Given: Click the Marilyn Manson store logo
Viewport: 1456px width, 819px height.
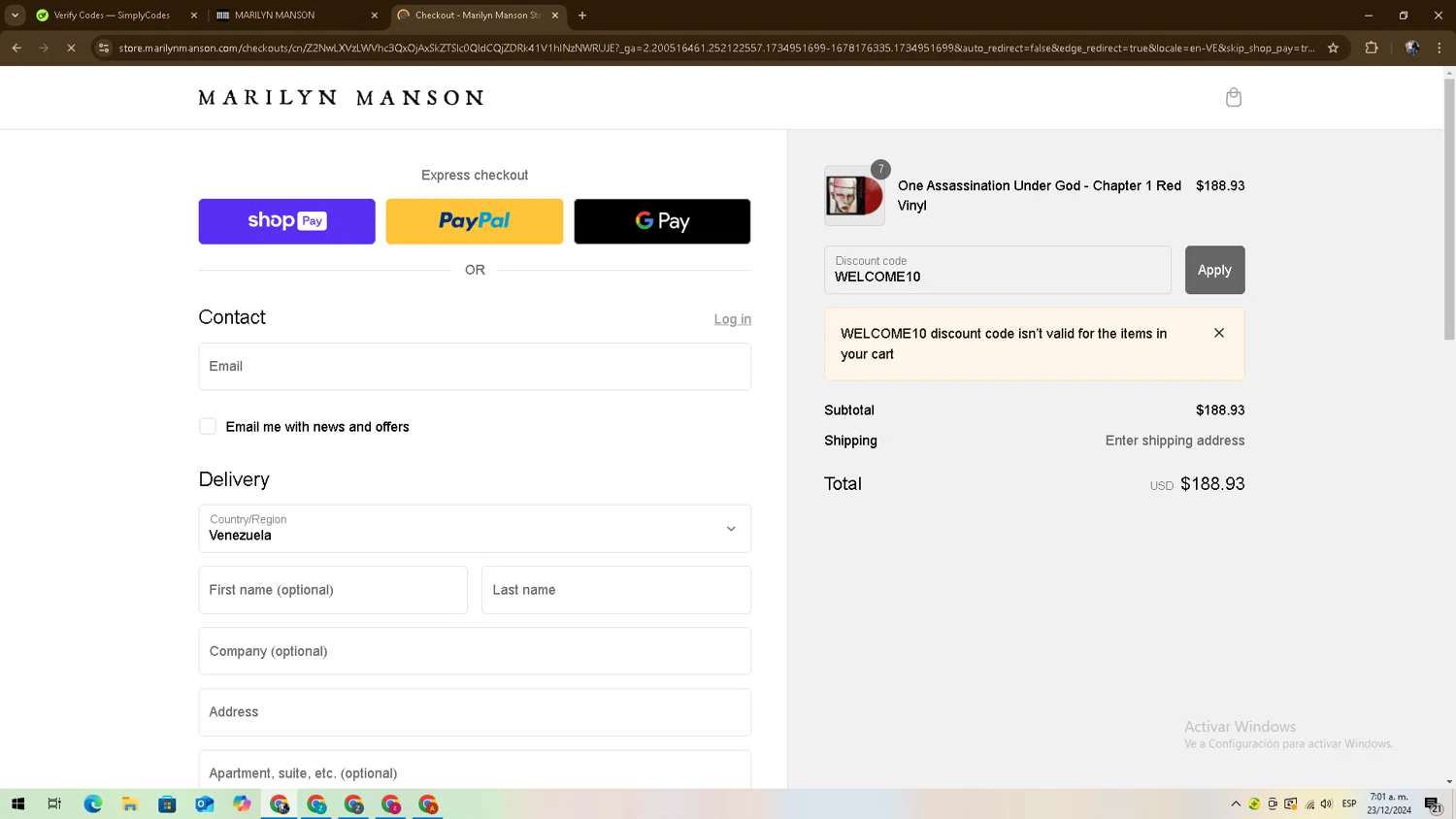Looking at the screenshot, I should click(x=342, y=98).
